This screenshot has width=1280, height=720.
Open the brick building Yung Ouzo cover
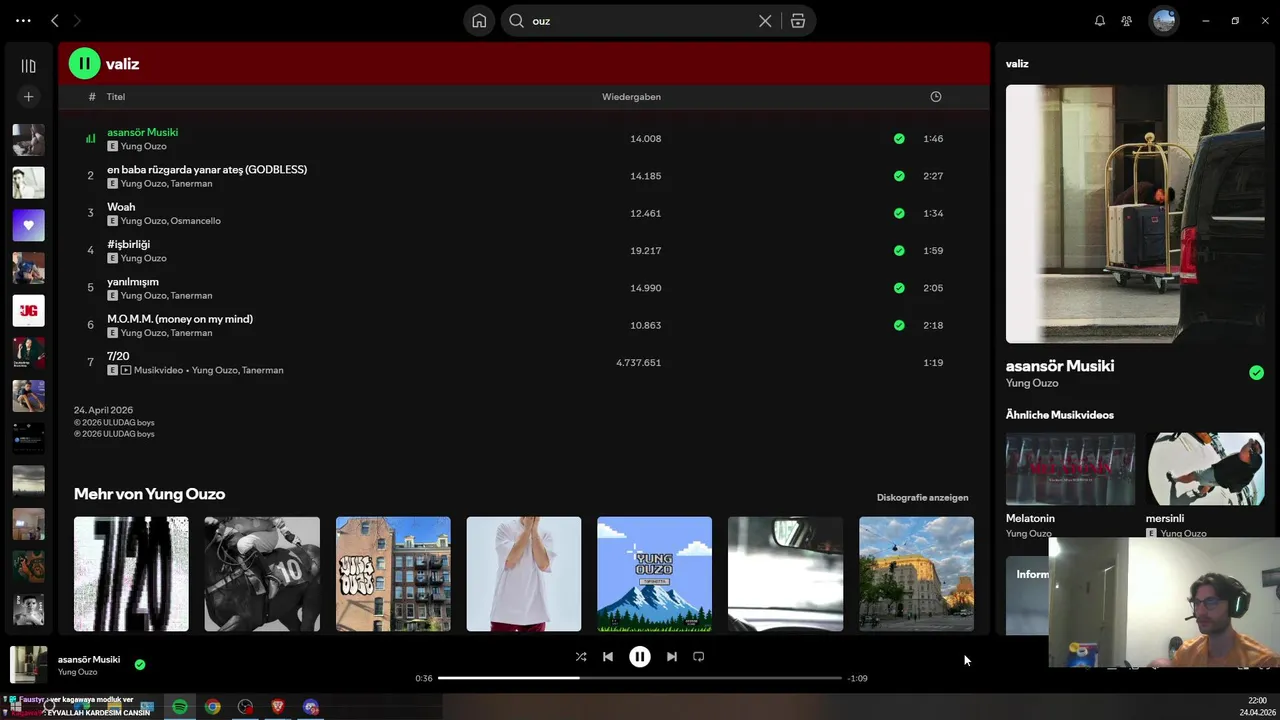(393, 574)
